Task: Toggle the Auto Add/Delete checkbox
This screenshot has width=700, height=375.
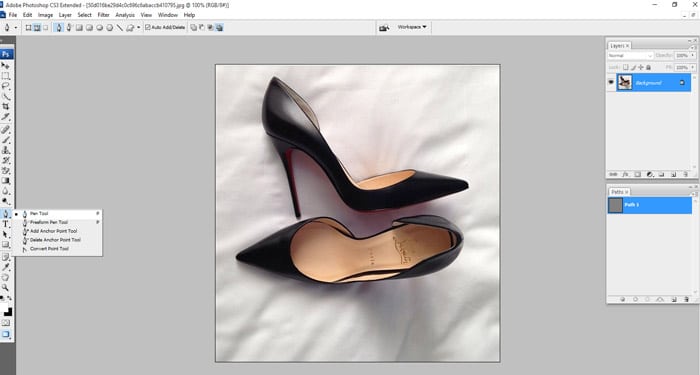Action: pos(148,28)
